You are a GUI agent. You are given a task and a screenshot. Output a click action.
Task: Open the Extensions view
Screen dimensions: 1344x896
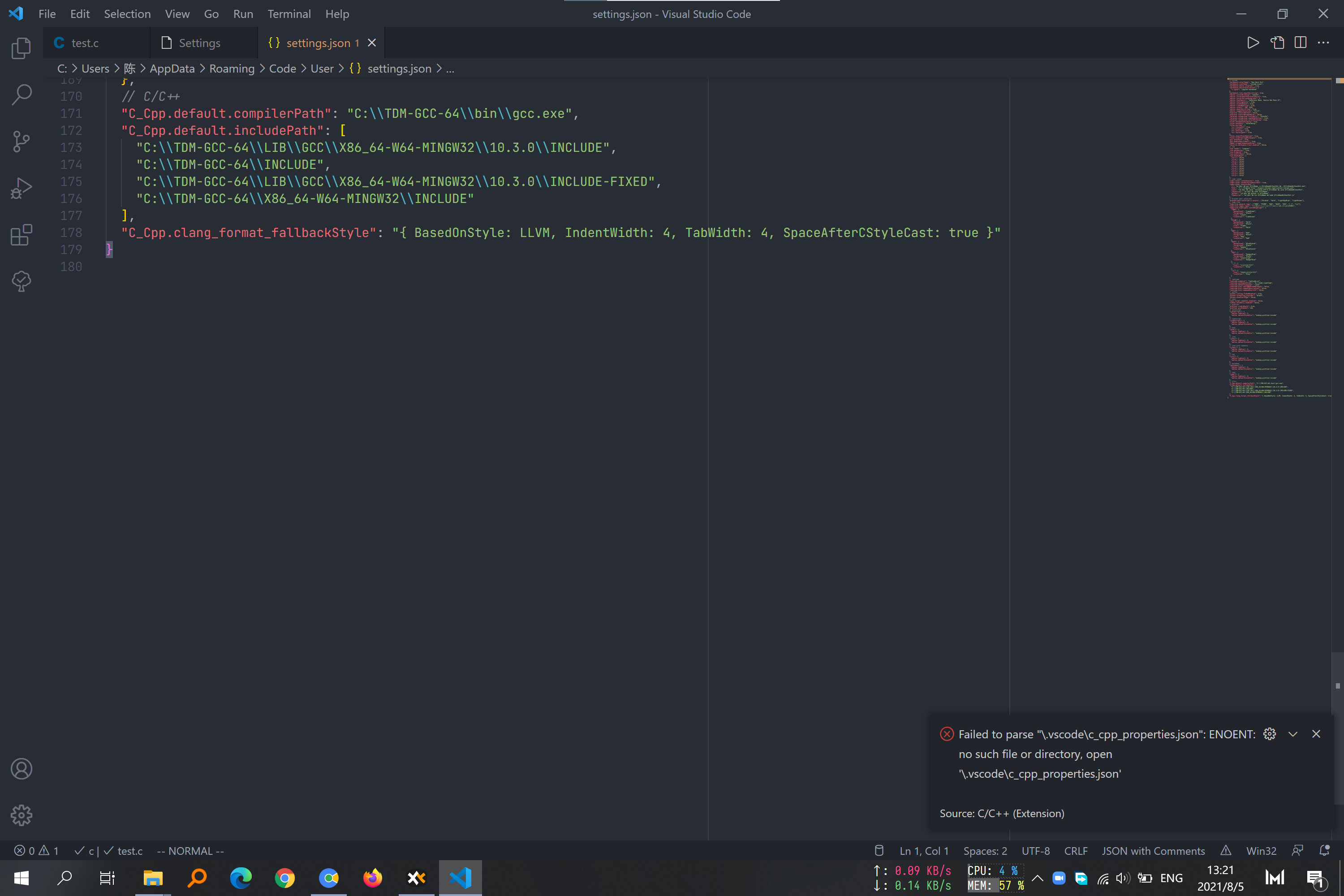coord(21,234)
